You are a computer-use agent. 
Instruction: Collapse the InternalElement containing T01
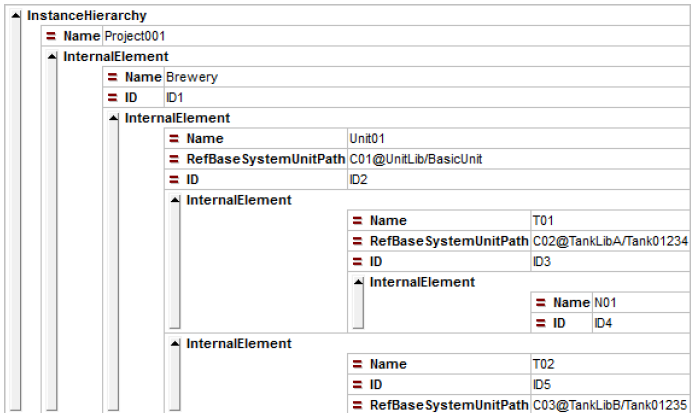point(174,200)
